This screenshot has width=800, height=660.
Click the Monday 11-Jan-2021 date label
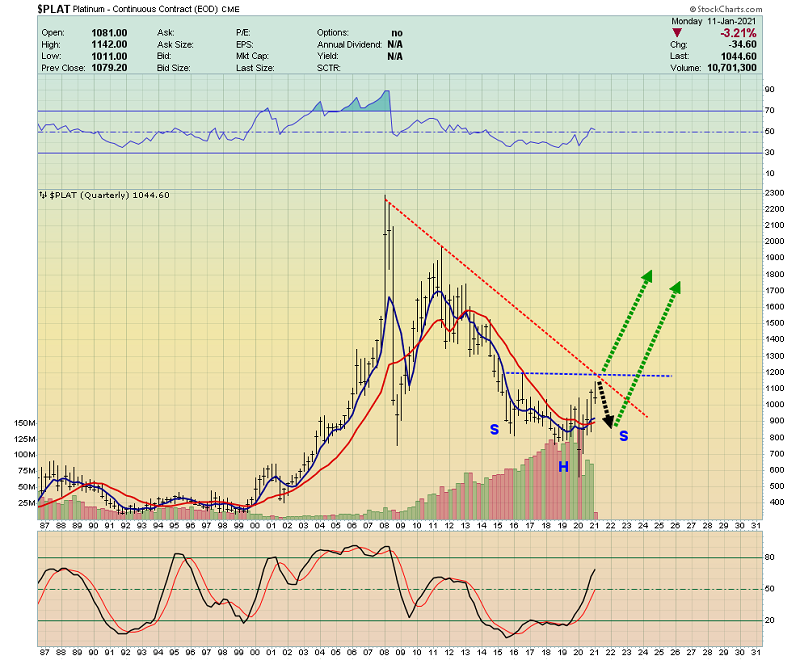coord(716,19)
